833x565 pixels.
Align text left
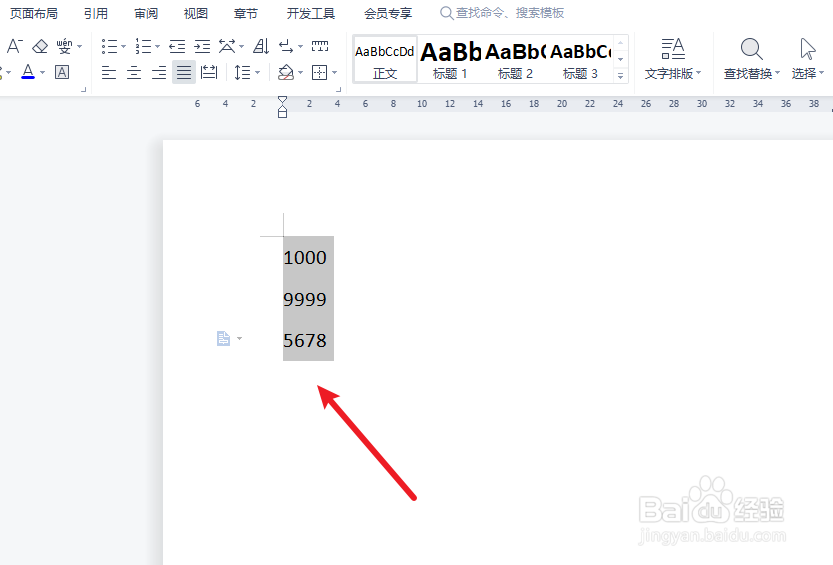pyautogui.click(x=109, y=72)
